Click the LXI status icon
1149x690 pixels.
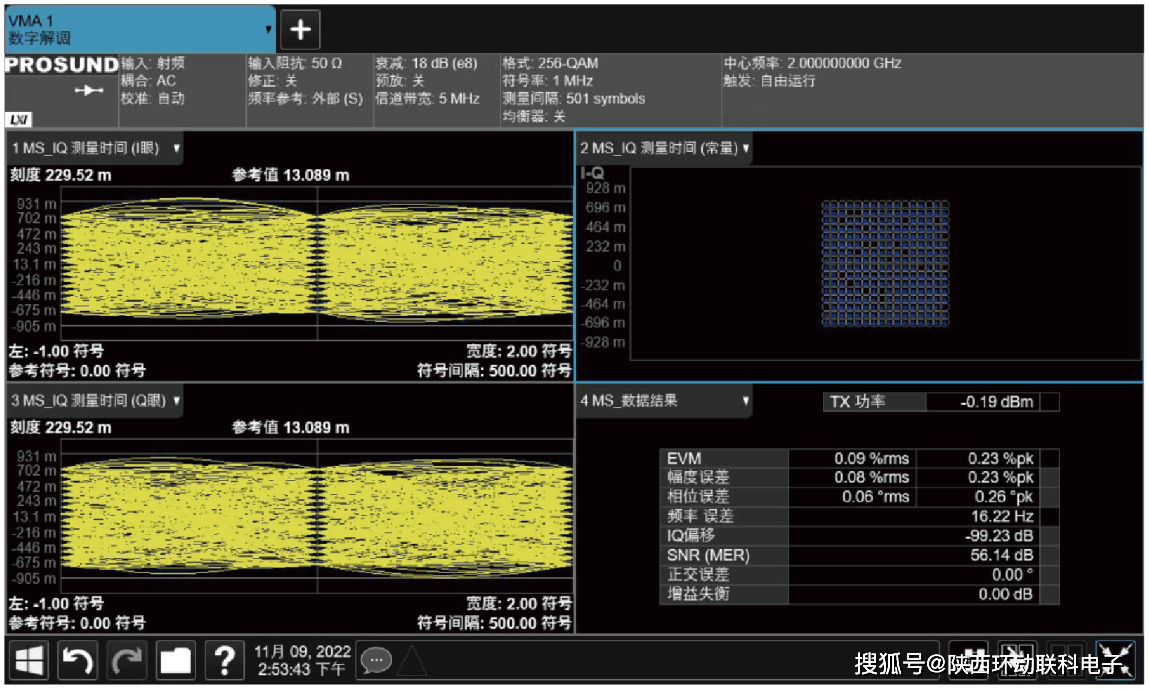18,119
